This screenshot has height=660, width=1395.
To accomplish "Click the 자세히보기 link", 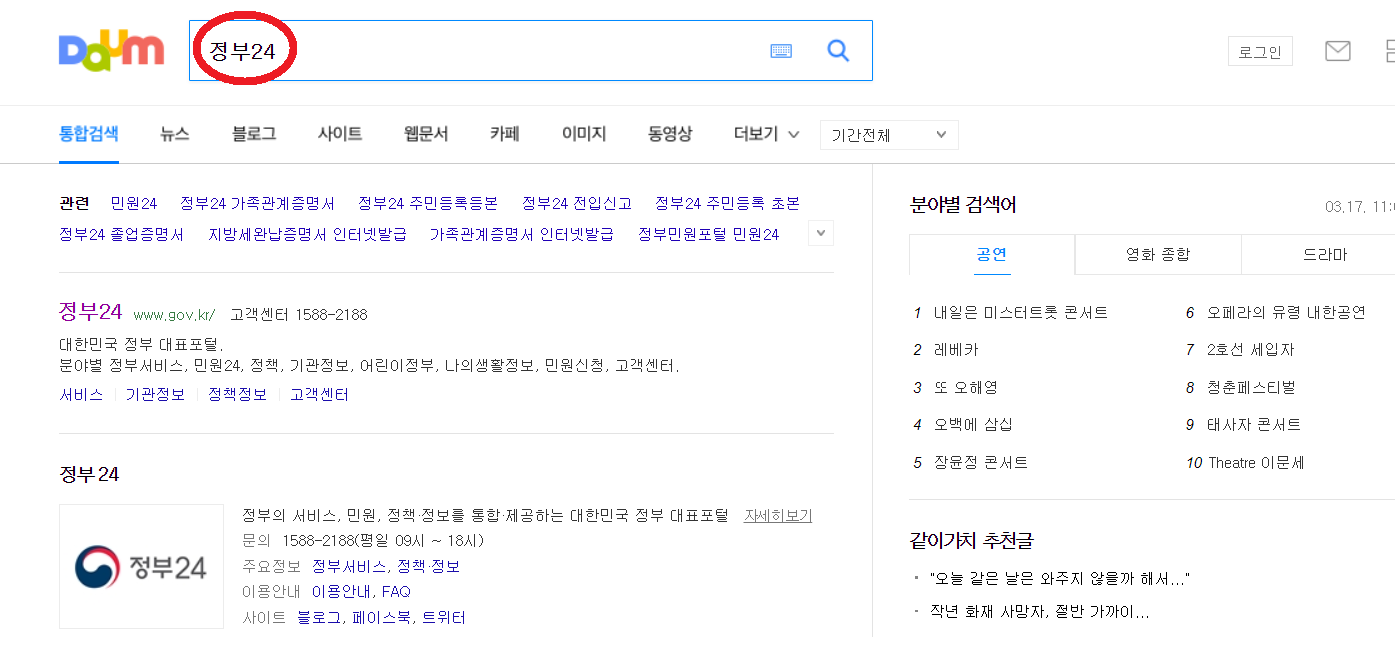I will [x=778, y=515].
